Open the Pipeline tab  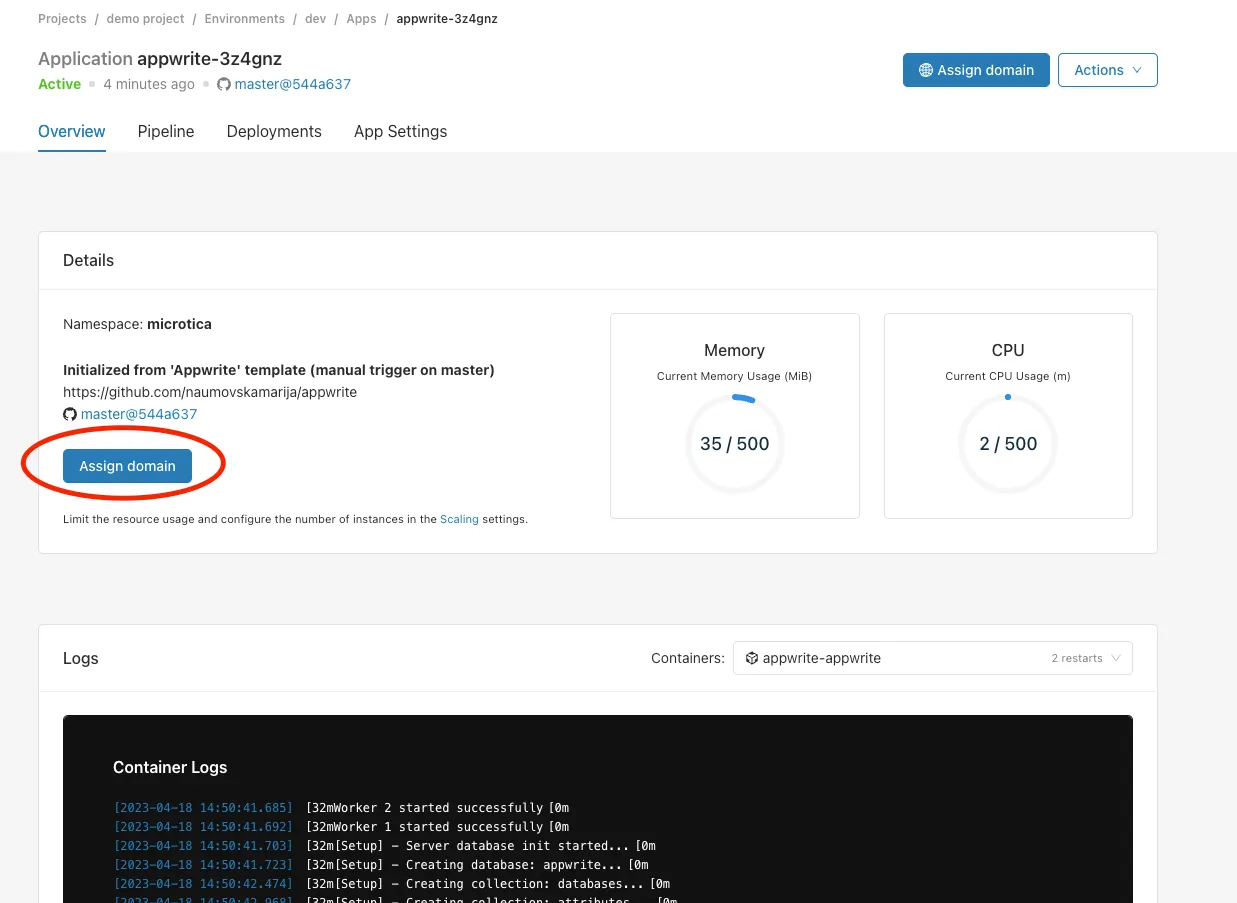click(x=166, y=131)
